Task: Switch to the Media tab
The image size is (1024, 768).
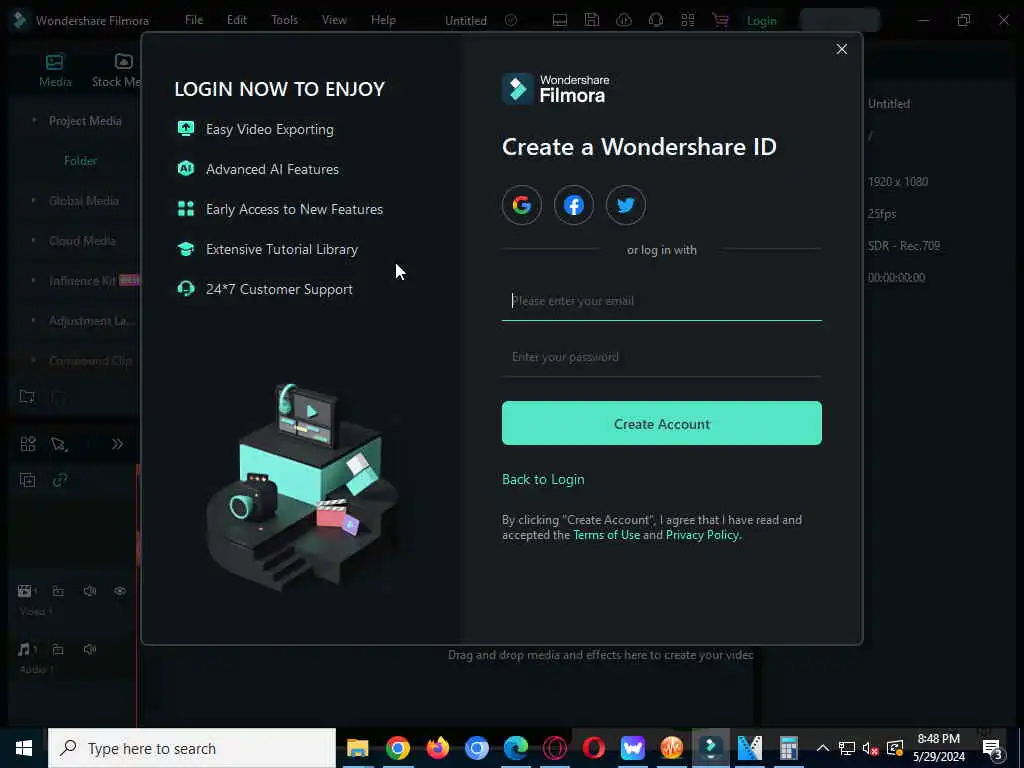Action: pyautogui.click(x=55, y=71)
